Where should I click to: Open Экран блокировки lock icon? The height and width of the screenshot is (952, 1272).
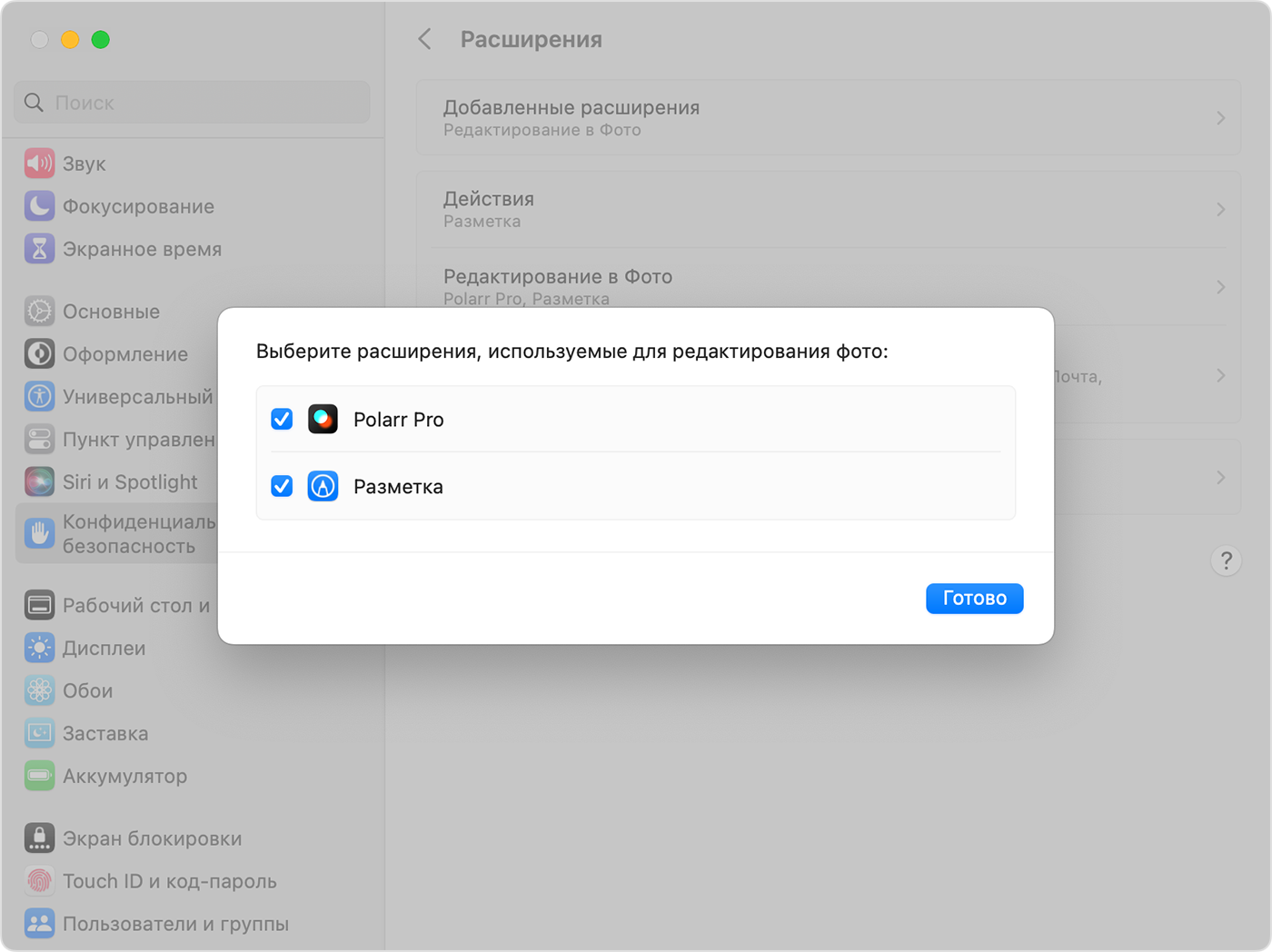[39, 838]
